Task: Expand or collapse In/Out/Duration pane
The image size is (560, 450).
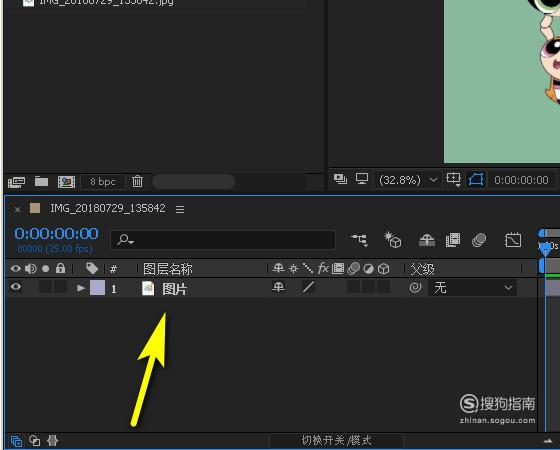Action: [x=53, y=441]
